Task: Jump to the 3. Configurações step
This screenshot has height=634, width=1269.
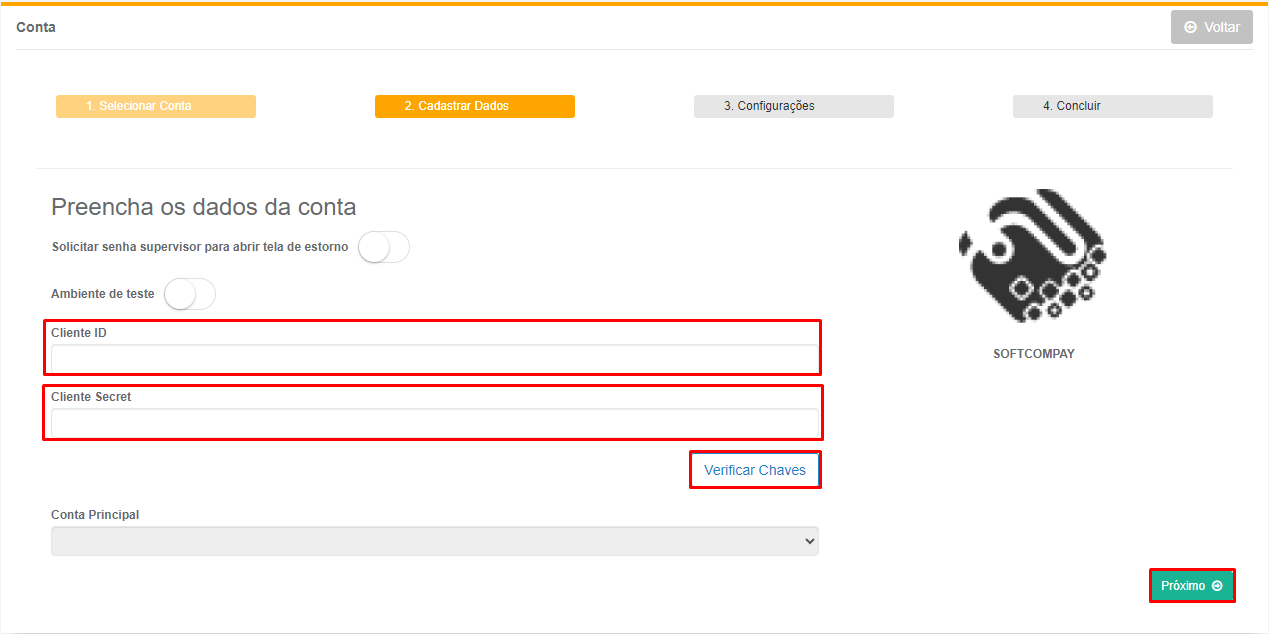Action: point(793,106)
